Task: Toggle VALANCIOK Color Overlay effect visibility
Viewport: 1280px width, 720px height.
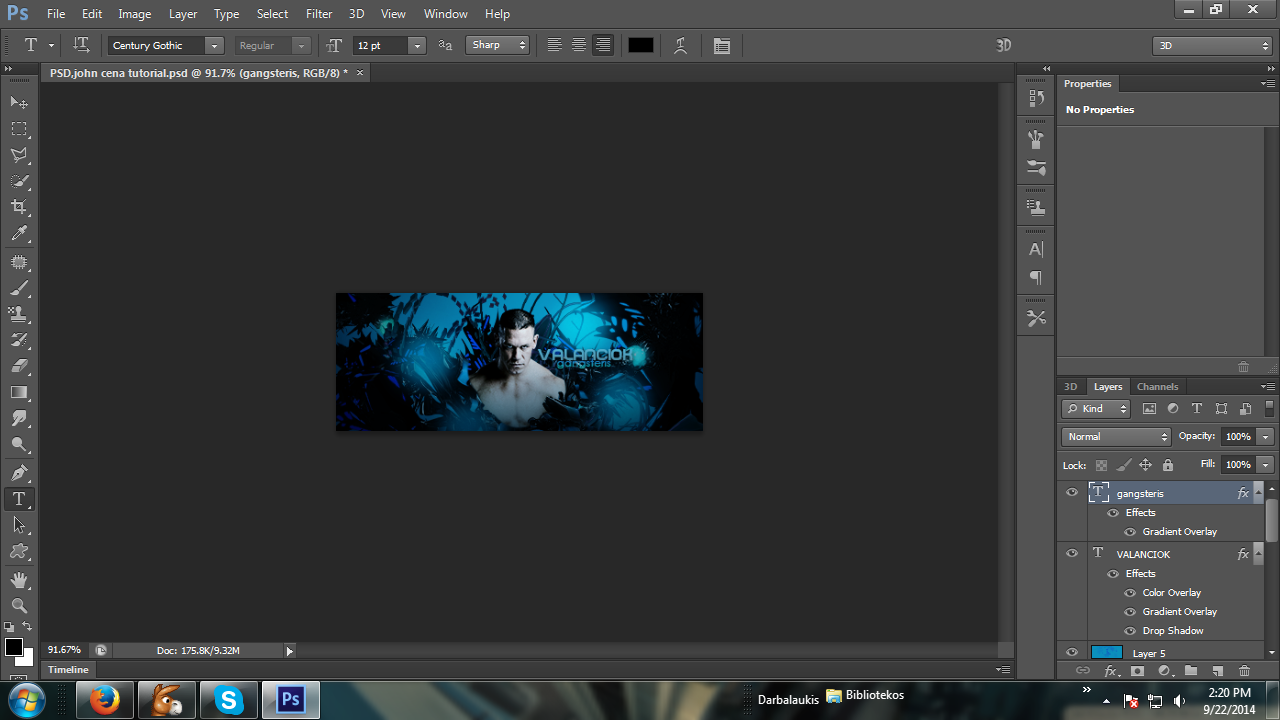Action: (x=1131, y=593)
